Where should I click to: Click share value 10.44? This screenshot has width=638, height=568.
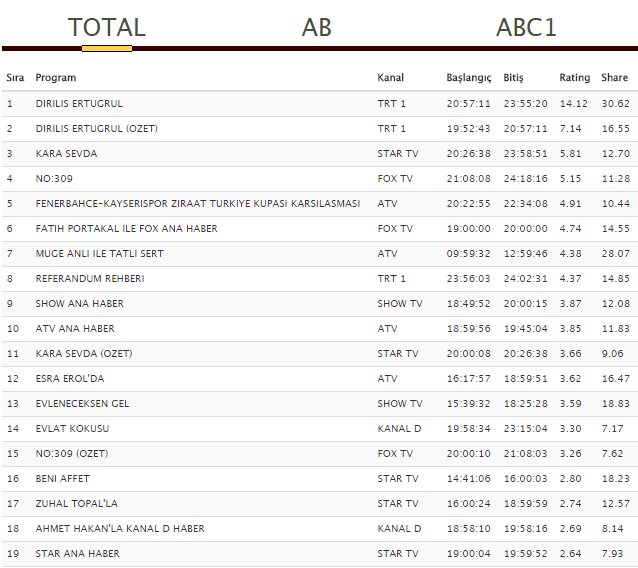(x=616, y=203)
